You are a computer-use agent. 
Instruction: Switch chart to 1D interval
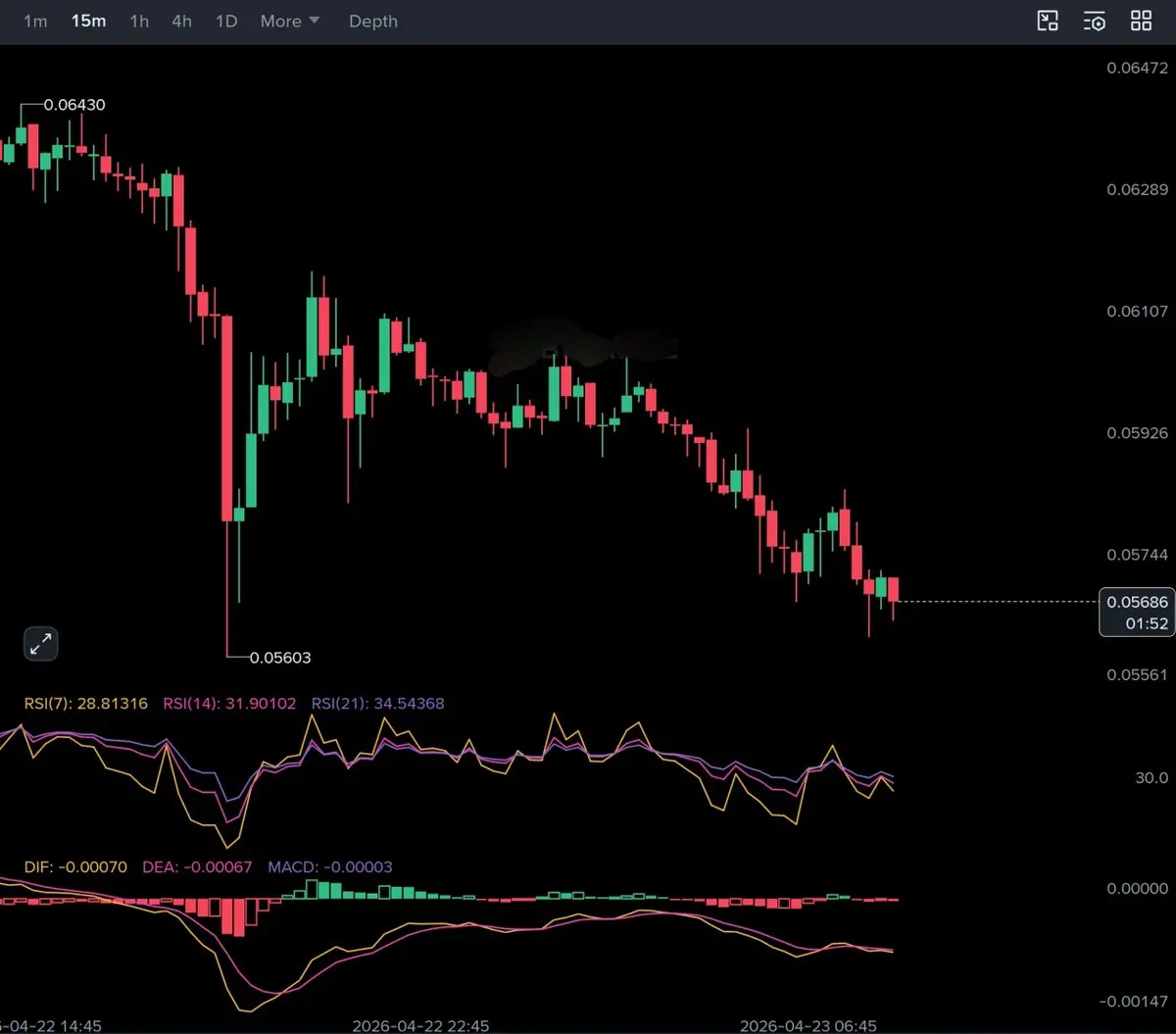click(x=226, y=21)
